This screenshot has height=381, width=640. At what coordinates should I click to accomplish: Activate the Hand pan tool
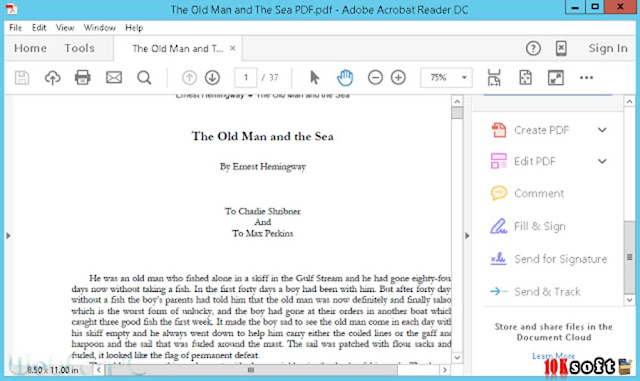[x=345, y=78]
